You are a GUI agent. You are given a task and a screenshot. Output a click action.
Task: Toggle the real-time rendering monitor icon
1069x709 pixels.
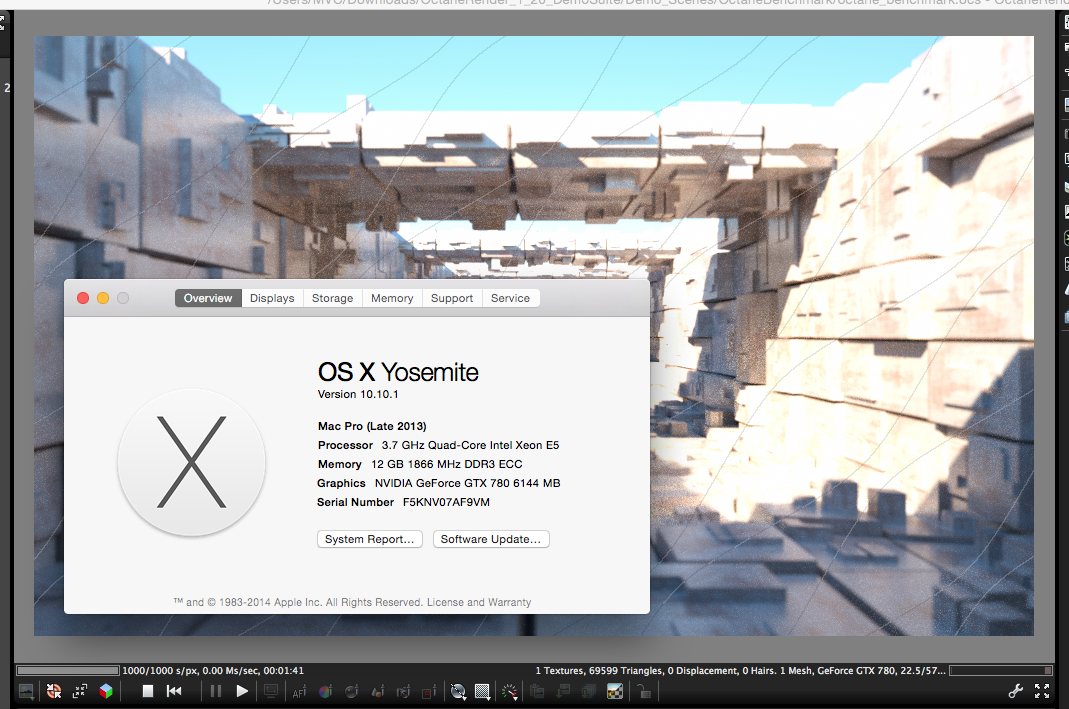tap(271, 692)
